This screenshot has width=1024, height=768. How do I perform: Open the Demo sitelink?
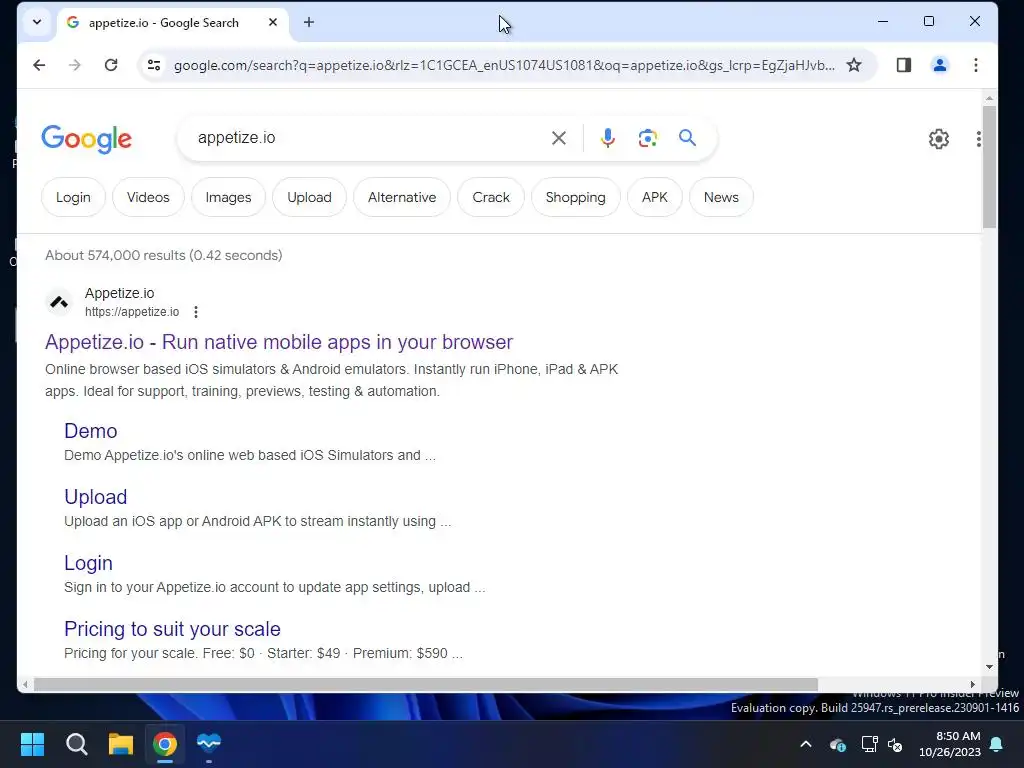coord(91,431)
